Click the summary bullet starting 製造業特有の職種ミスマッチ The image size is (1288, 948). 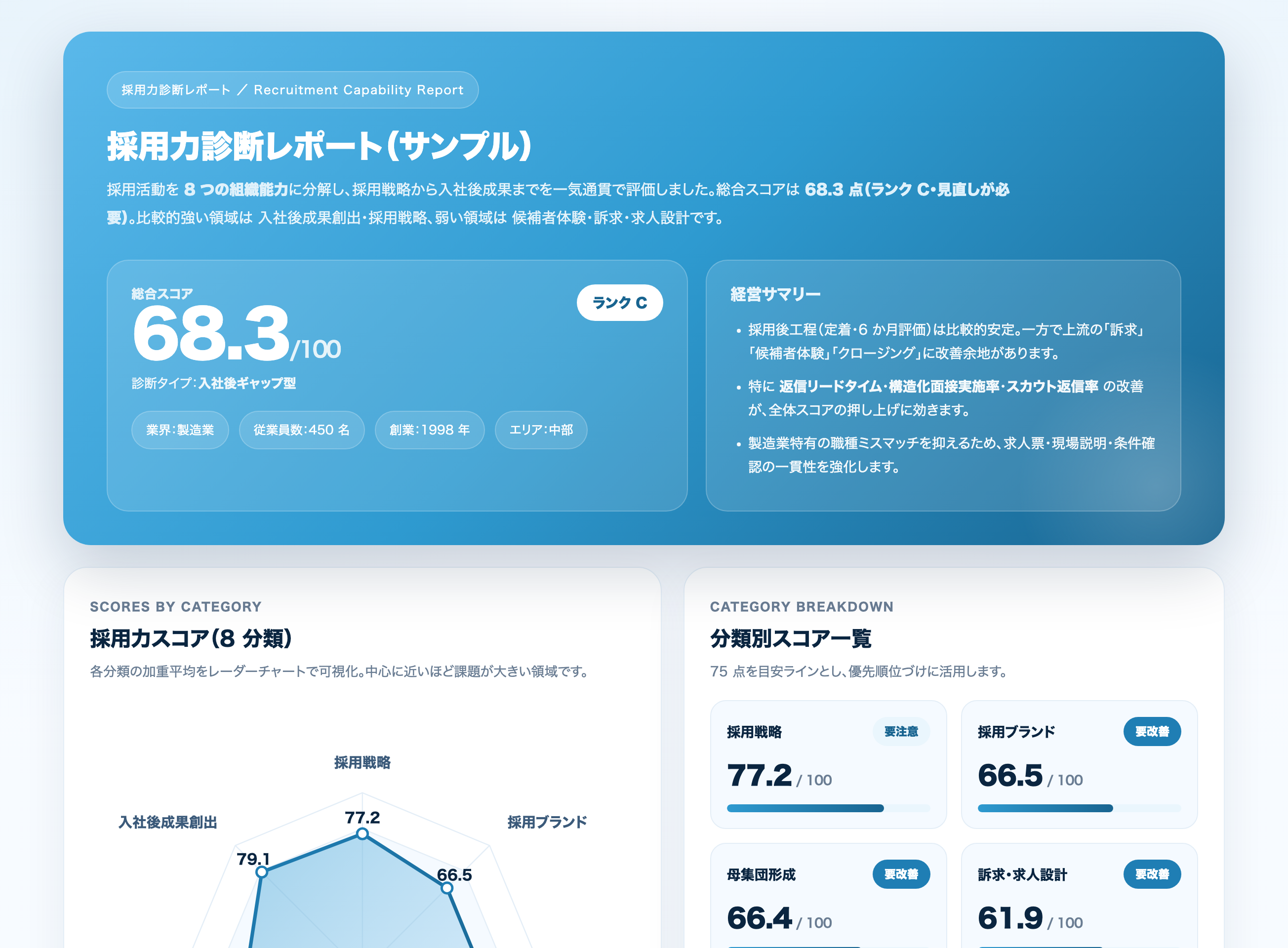[951, 454]
